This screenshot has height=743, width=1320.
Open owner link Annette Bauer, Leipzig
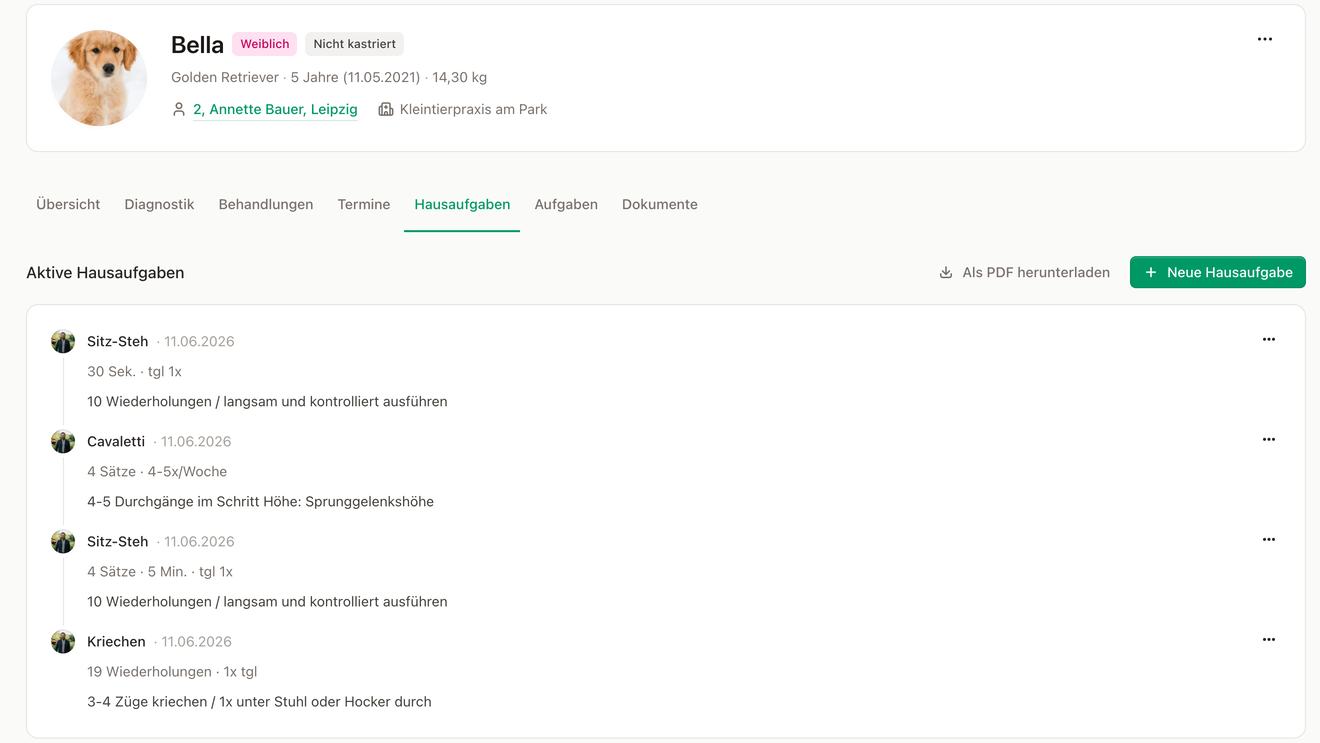(x=275, y=109)
